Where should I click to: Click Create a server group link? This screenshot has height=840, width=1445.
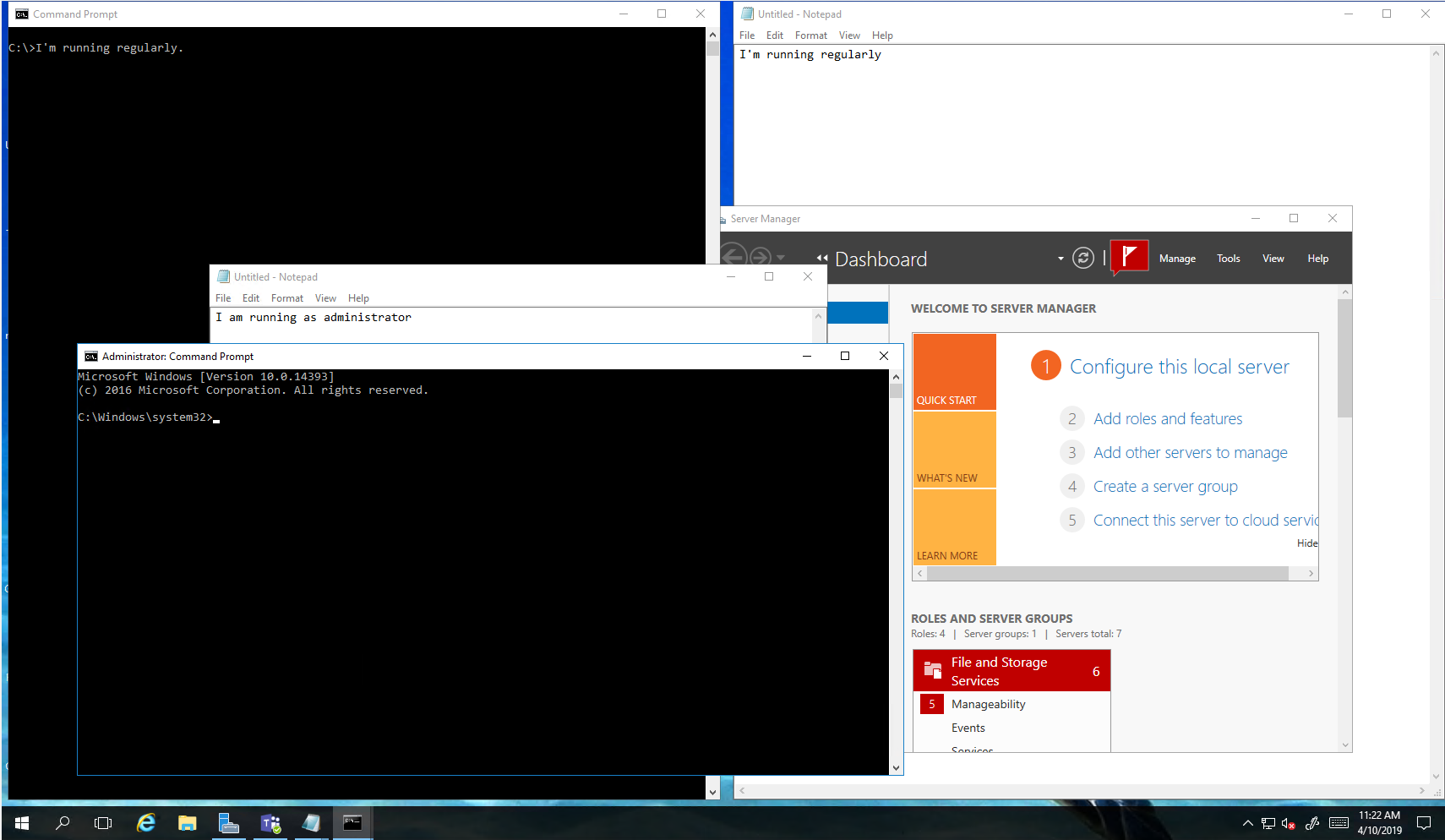pos(1165,487)
